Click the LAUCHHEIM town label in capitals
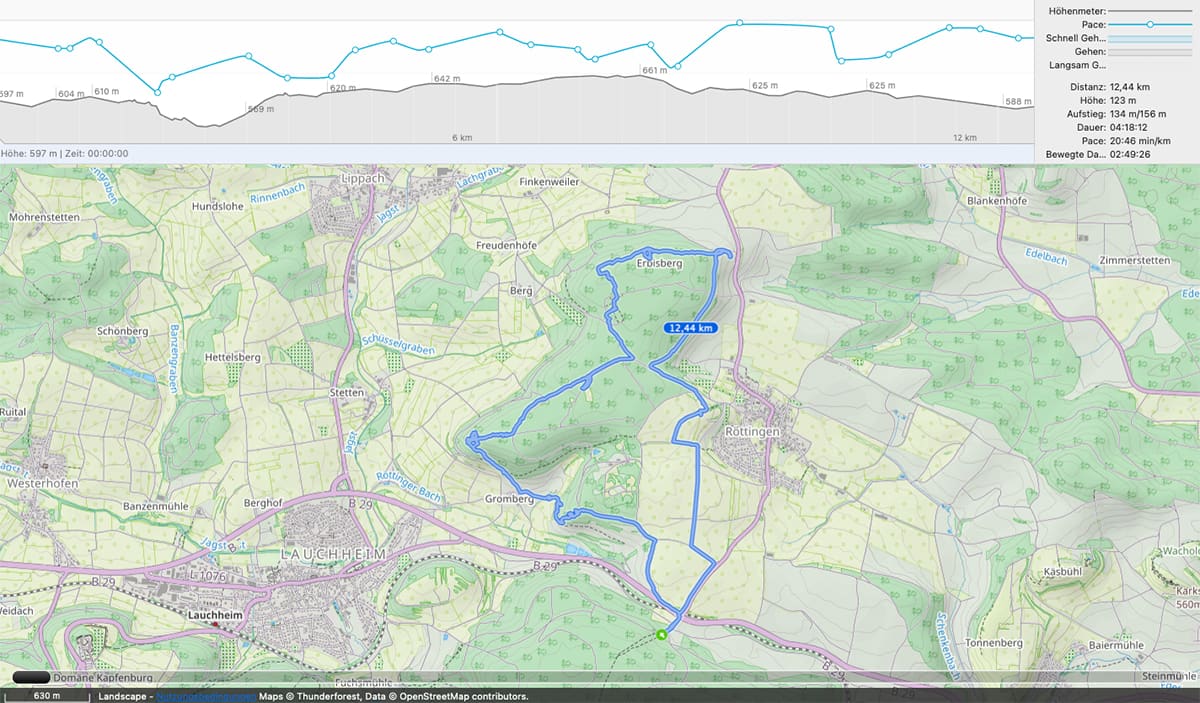 (x=334, y=553)
